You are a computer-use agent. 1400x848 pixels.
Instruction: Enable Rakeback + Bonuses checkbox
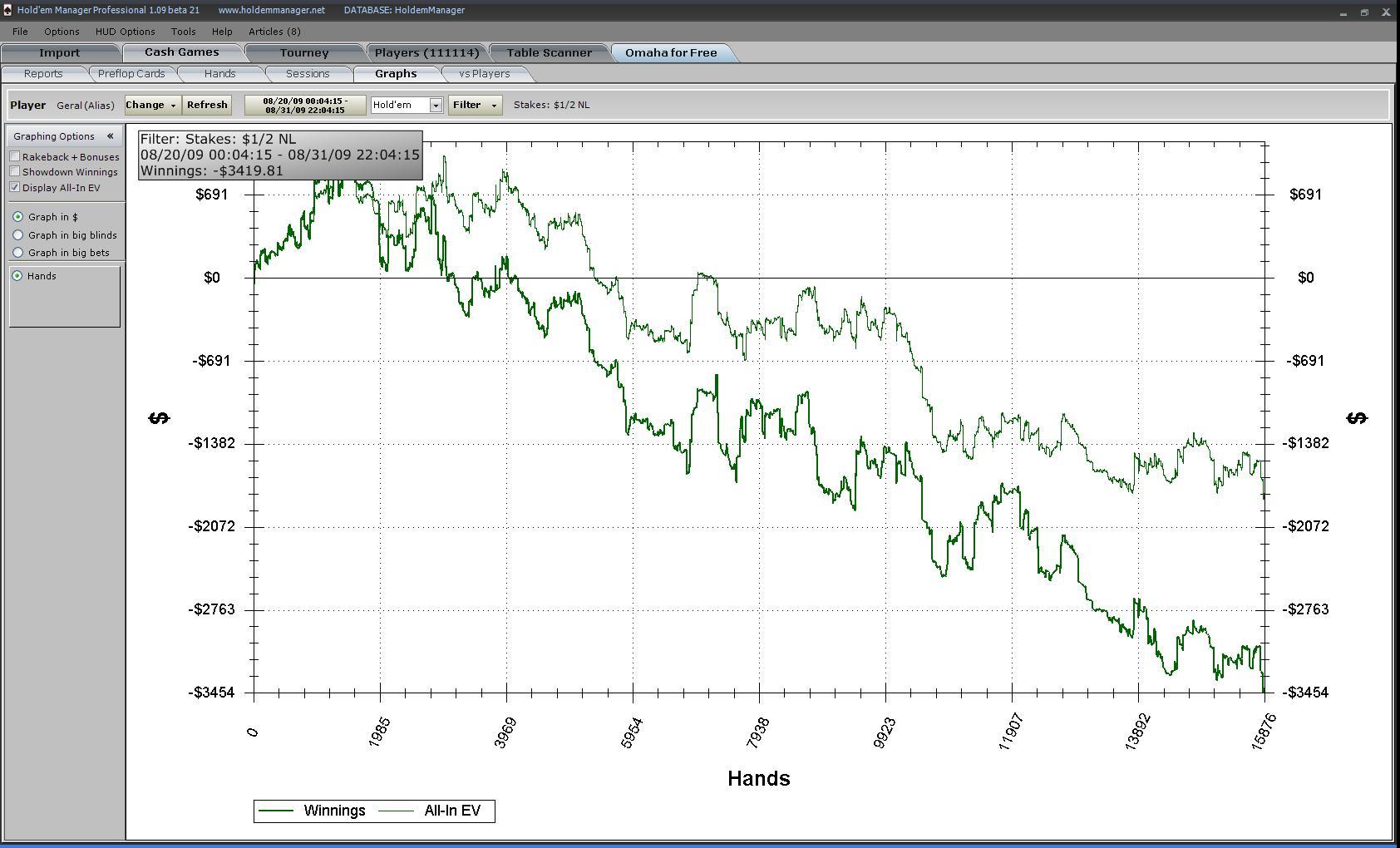tap(15, 156)
